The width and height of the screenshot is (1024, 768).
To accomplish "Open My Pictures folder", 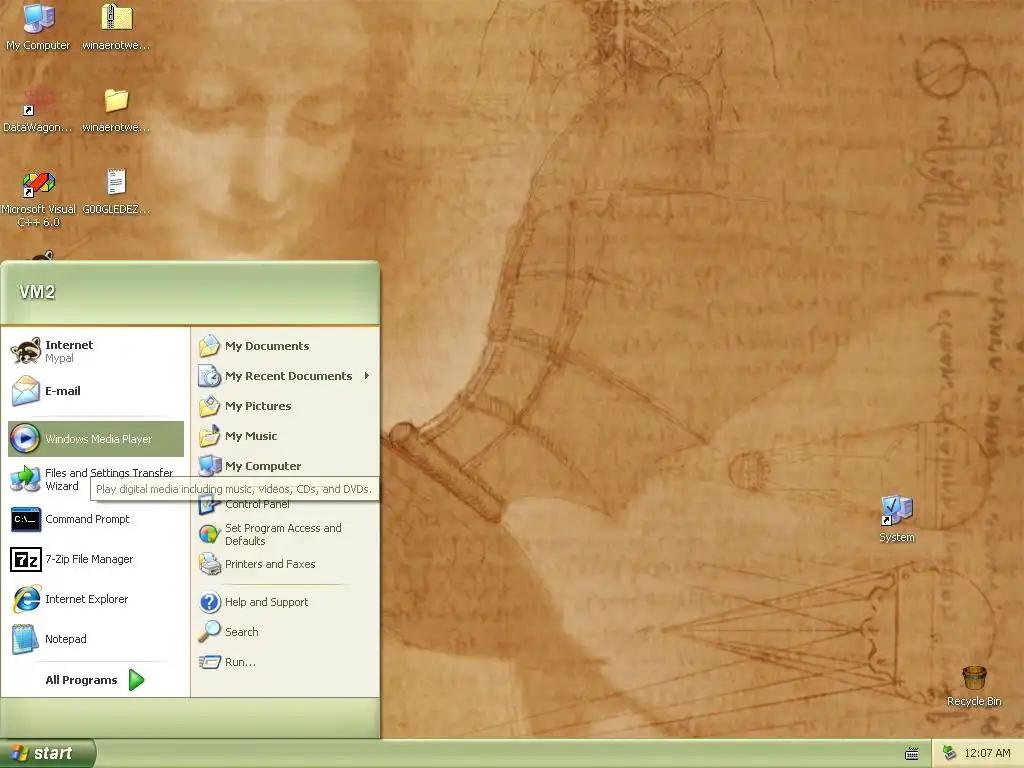I will [286, 406].
